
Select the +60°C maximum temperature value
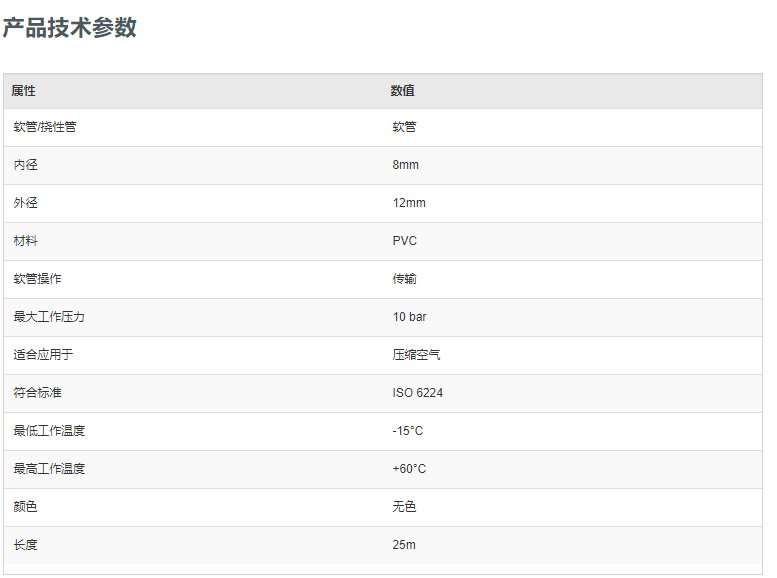[x=409, y=468]
